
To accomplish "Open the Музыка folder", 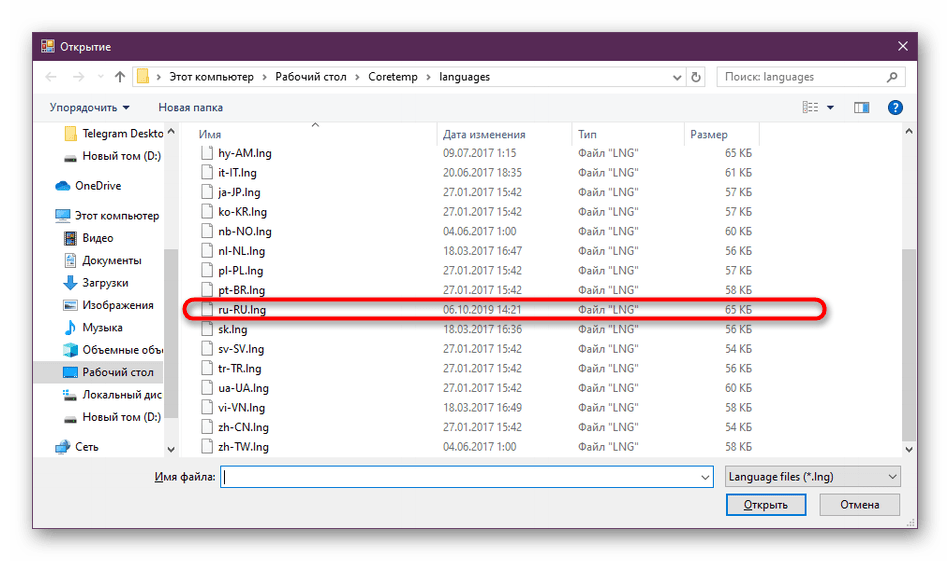I will pos(93,327).
